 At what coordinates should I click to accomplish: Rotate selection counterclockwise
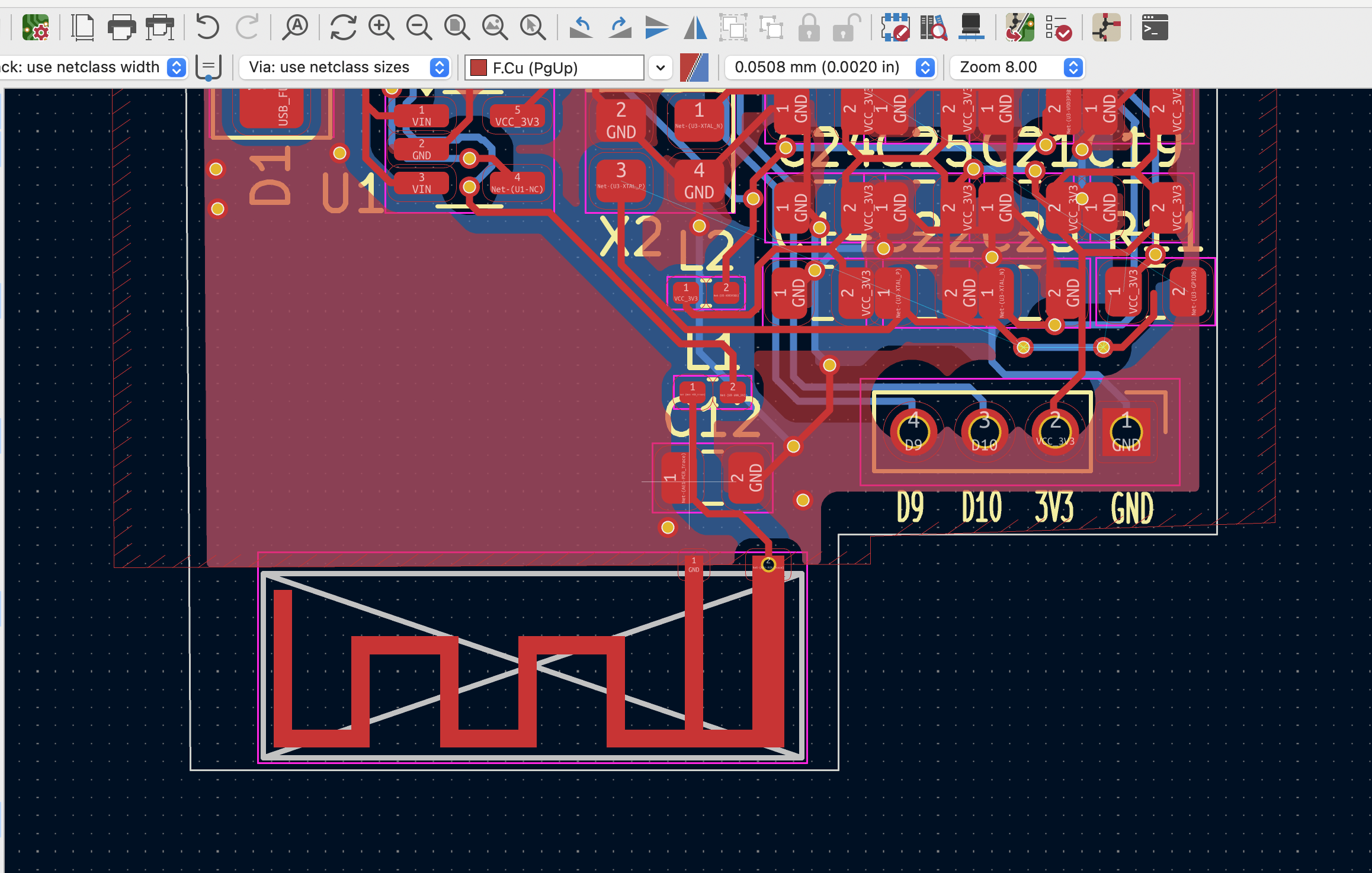[581, 27]
